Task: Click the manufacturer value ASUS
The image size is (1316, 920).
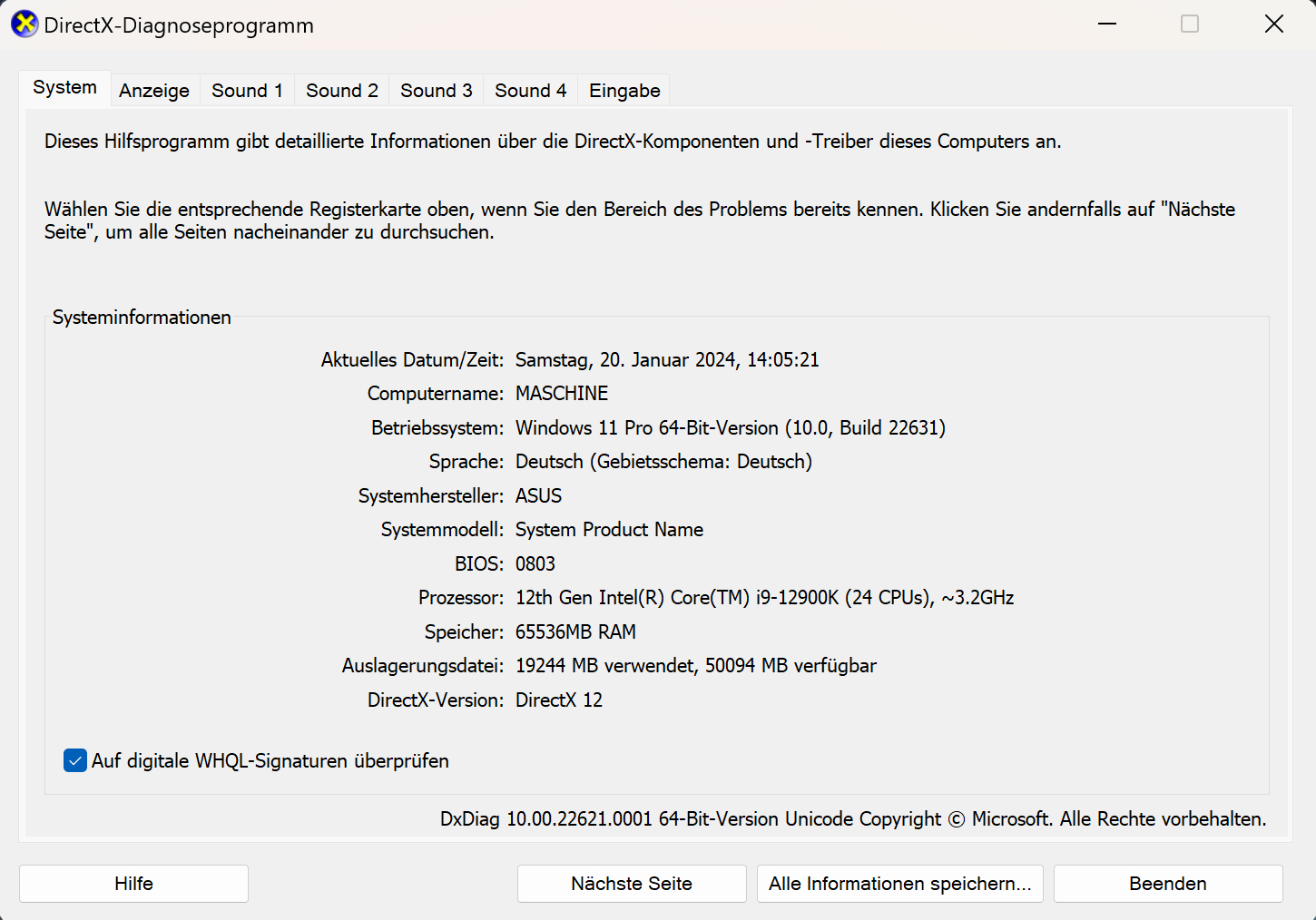Action: point(539,496)
